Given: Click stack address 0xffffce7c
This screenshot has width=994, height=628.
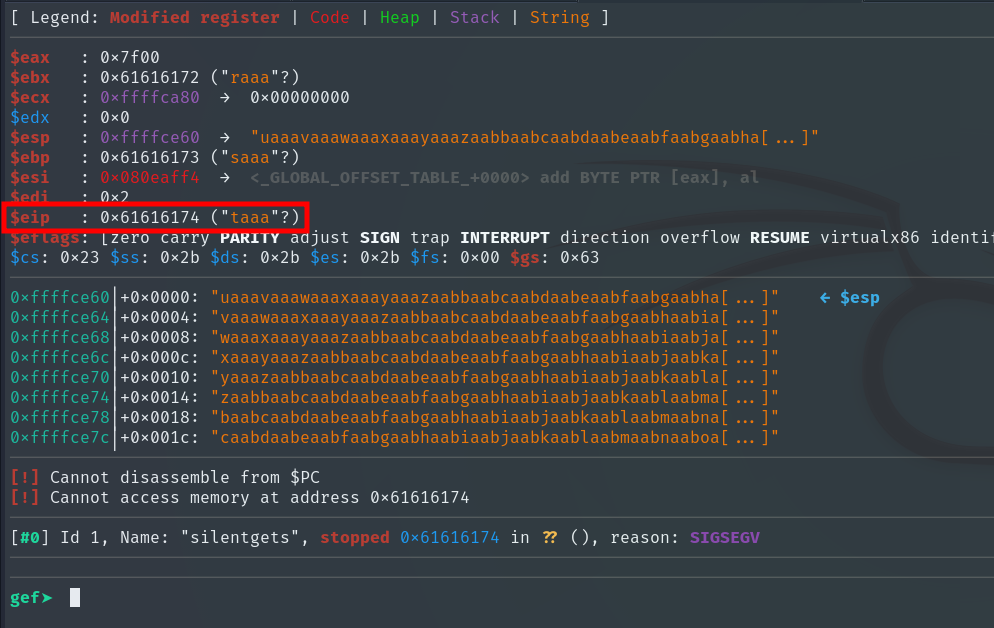Looking at the screenshot, I should point(60,437).
